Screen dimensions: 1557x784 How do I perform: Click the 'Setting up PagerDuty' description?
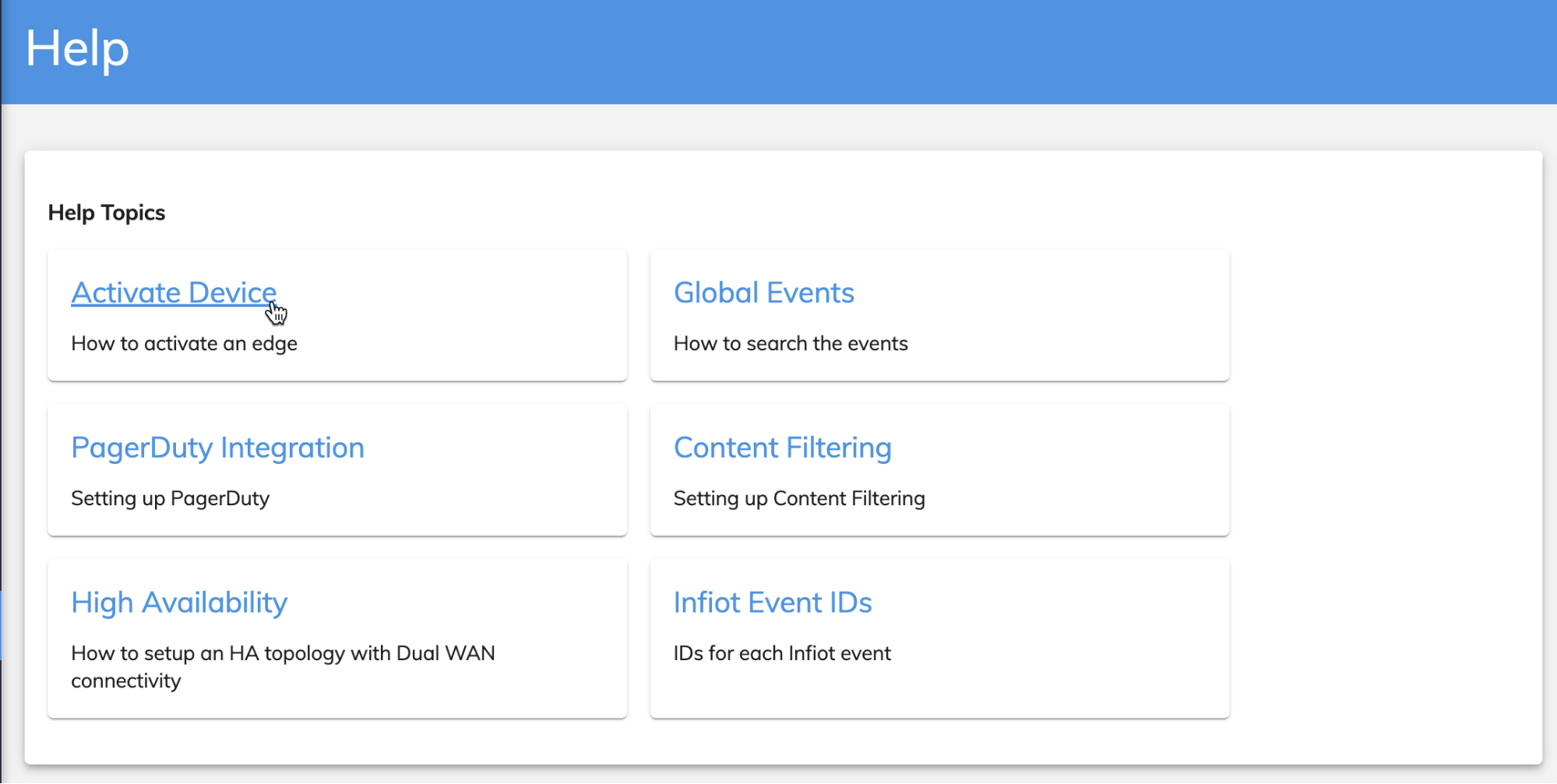[x=170, y=498]
